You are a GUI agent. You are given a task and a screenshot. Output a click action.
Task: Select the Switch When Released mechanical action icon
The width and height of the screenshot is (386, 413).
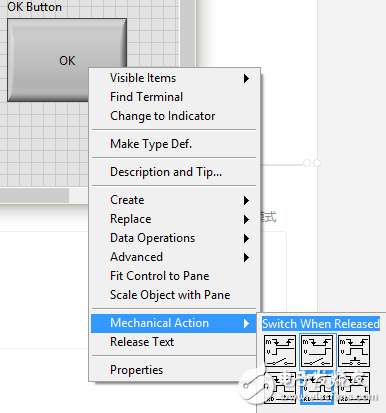click(x=317, y=351)
